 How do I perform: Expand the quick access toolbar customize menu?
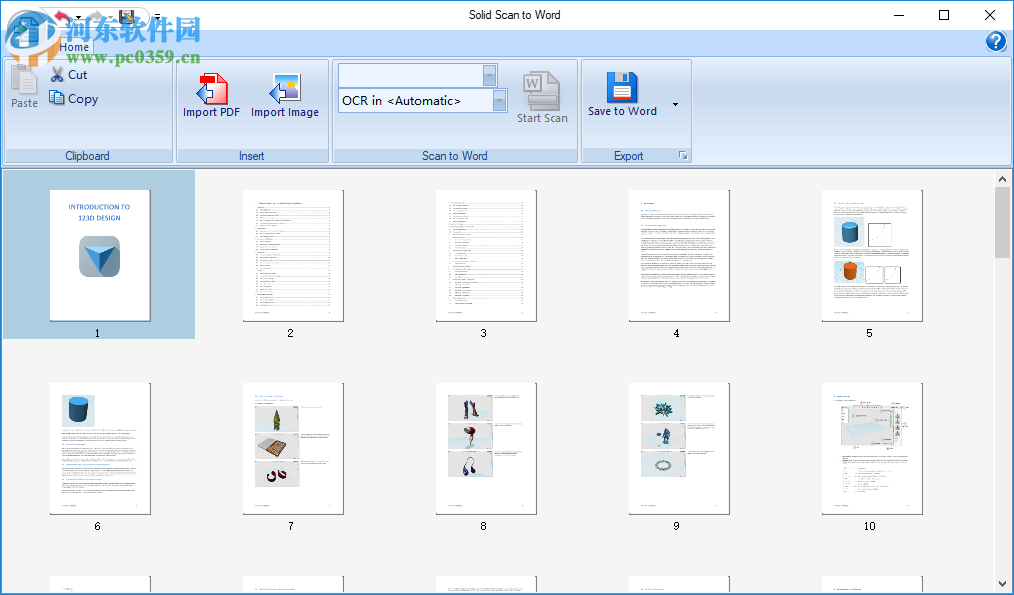156,16
